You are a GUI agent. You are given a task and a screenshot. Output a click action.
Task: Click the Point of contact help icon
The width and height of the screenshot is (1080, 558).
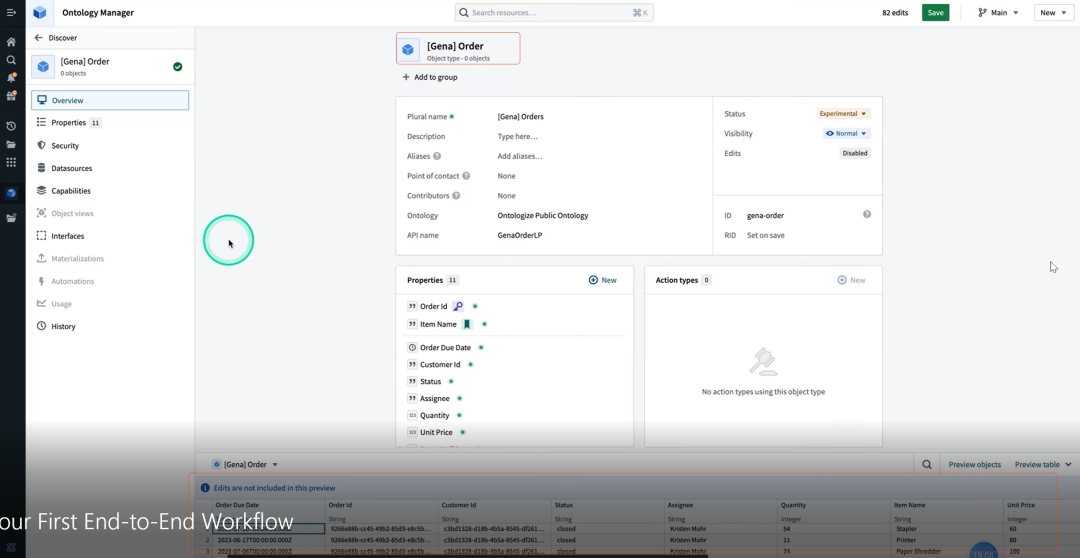tap(466, 176)
